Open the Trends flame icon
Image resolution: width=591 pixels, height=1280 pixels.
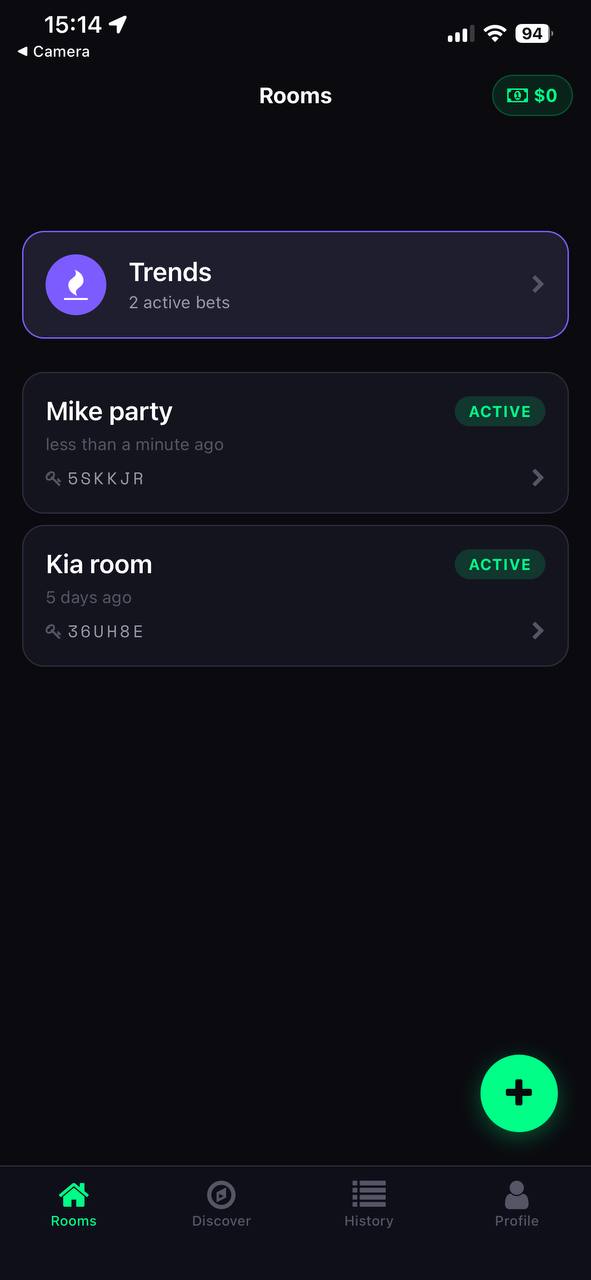76,284
